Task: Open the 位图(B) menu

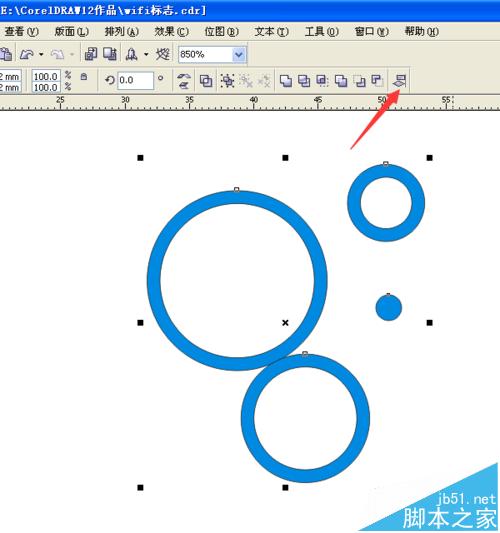Action: [222, 32]
